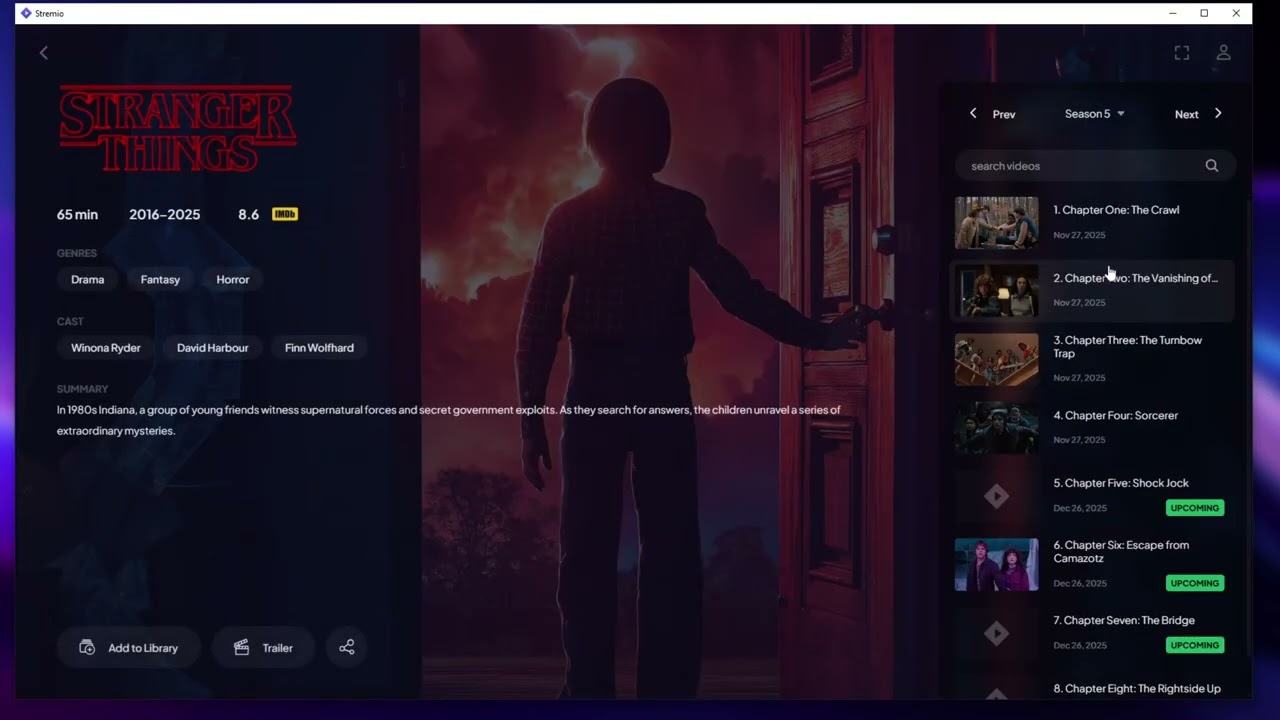Image resolution: width=1280 pixels, height=720 pixels.
Task: Open the user profile icon
Action: coord(1223,53)
